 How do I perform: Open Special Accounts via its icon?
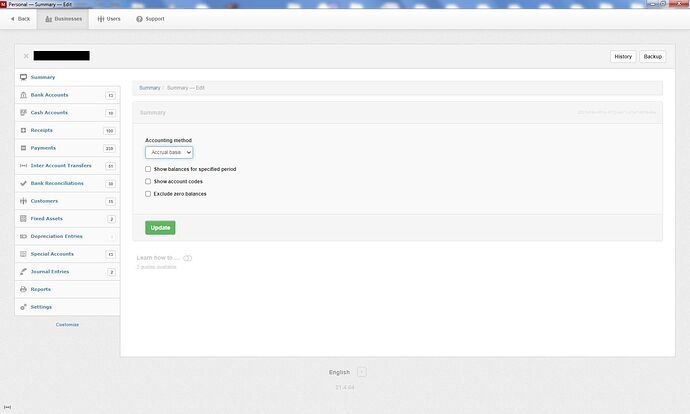[23, 254]
